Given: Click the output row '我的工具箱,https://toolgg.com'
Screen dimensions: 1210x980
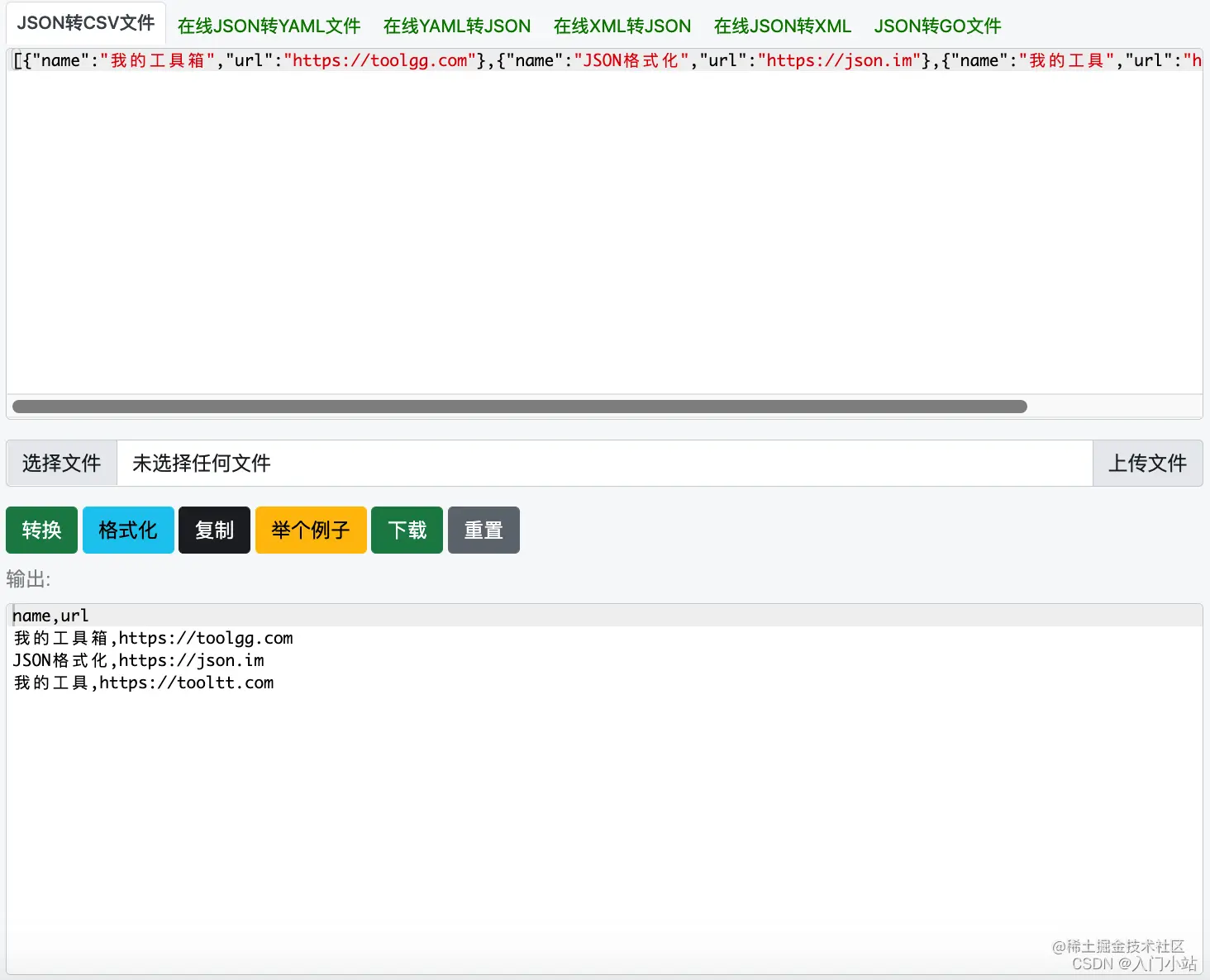Looking at the screenshot, I should tap(153, 638).
